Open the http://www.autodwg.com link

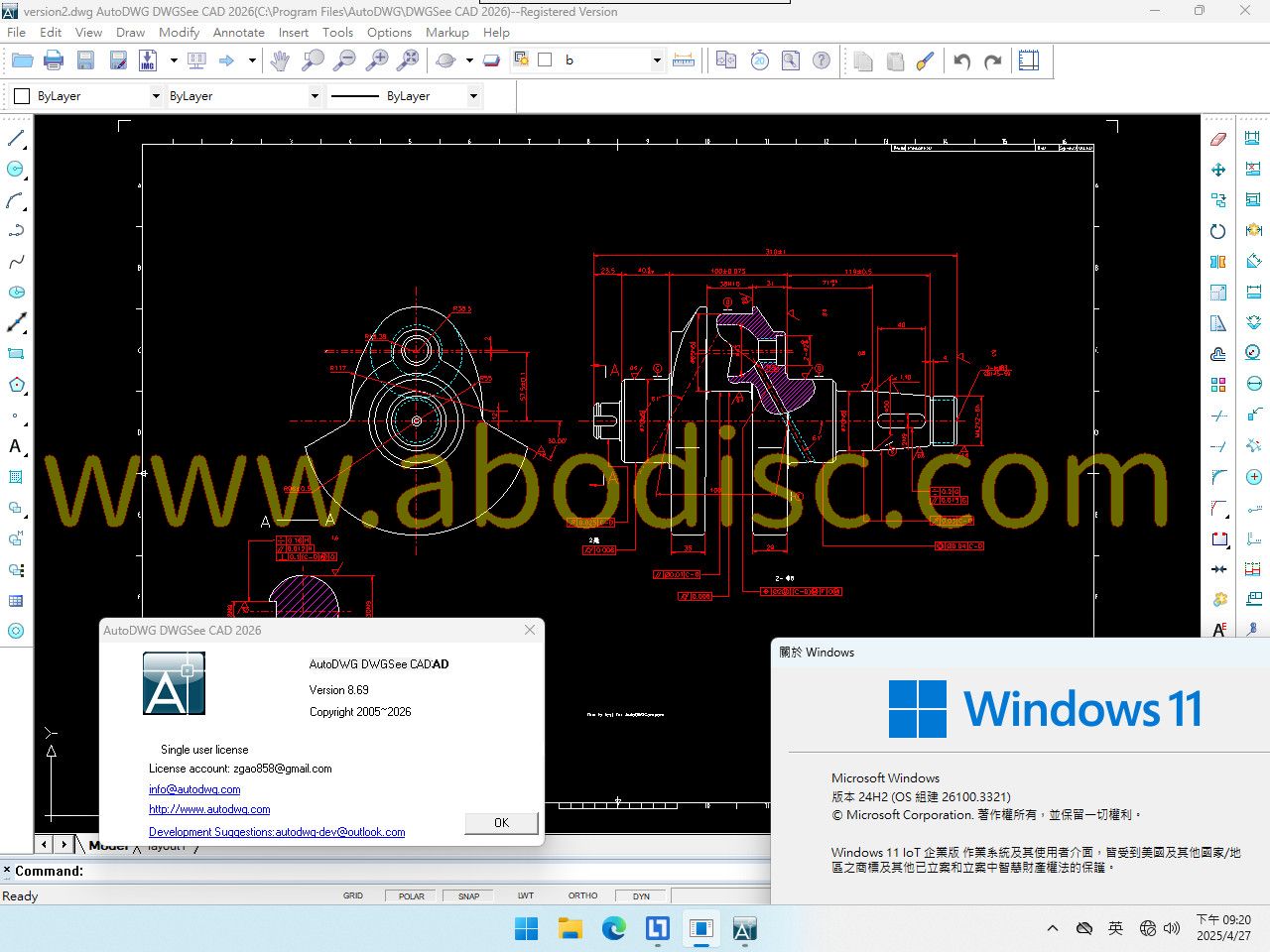pos(209,809)
